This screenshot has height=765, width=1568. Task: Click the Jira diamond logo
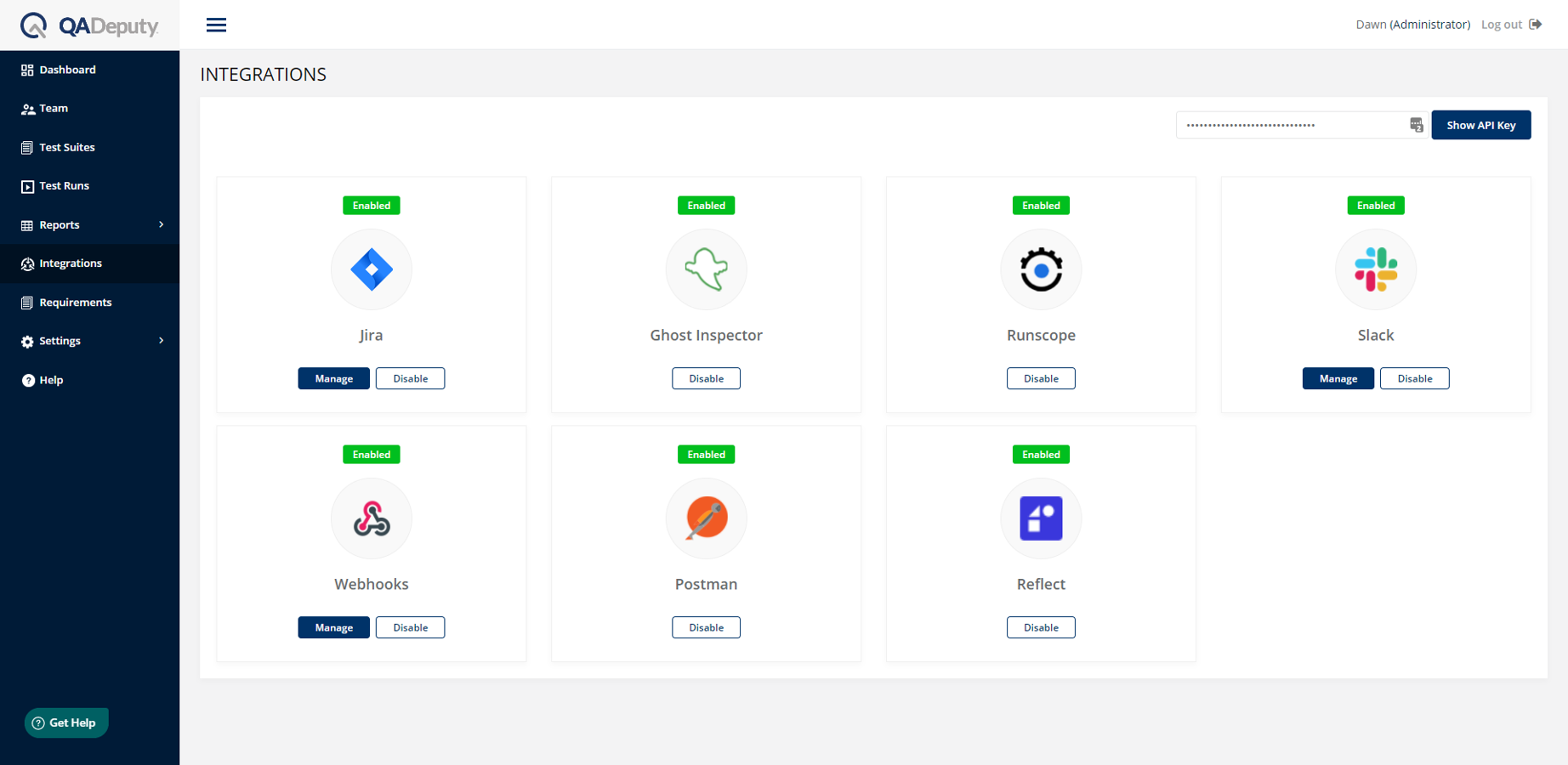click(372, 269)
